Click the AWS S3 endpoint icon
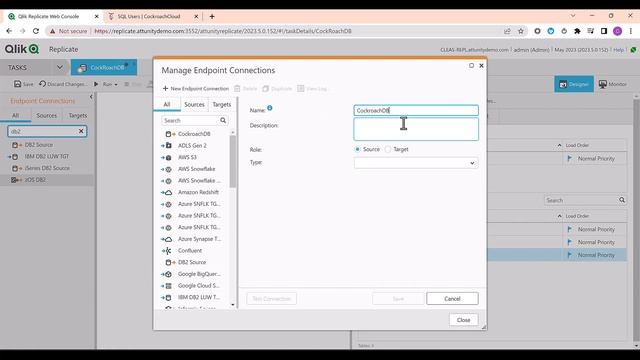640x360 pixels. pos(168,157)
